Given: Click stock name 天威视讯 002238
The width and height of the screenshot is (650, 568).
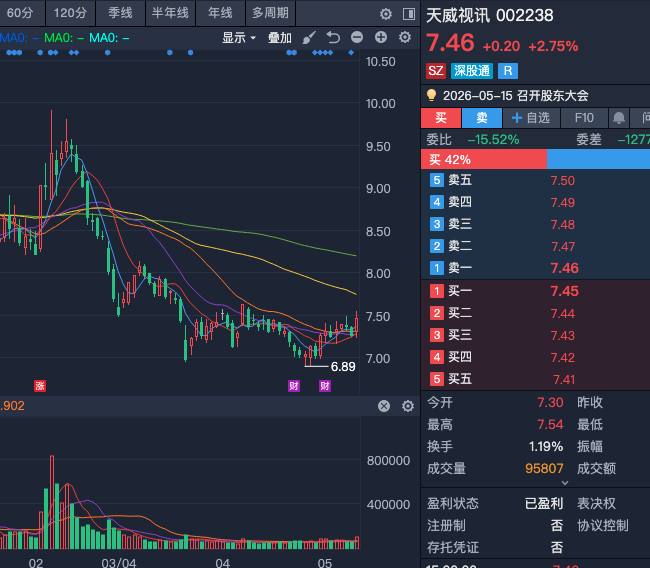Looking at the screenshot, I should [x=490, y=15].
